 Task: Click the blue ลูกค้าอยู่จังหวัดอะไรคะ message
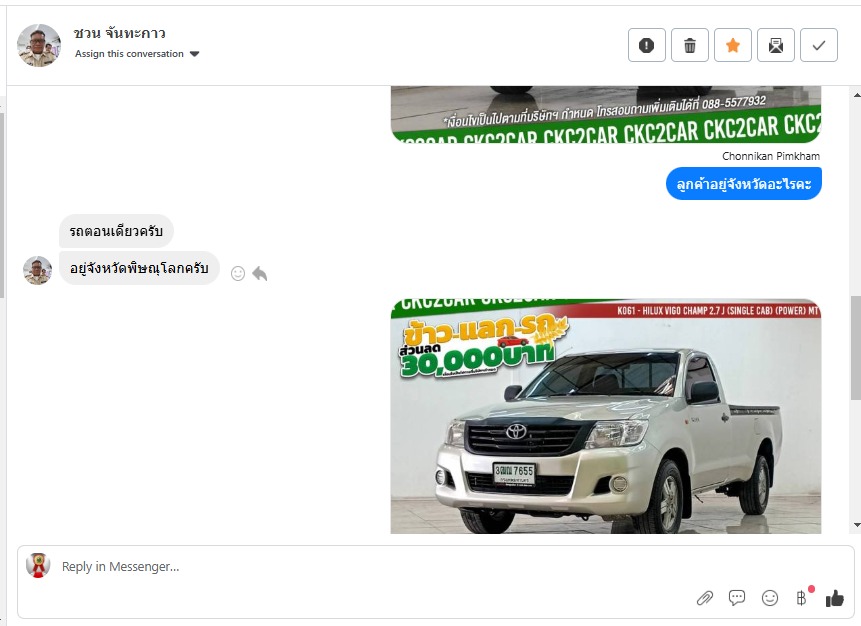click(x=743, y=183)
